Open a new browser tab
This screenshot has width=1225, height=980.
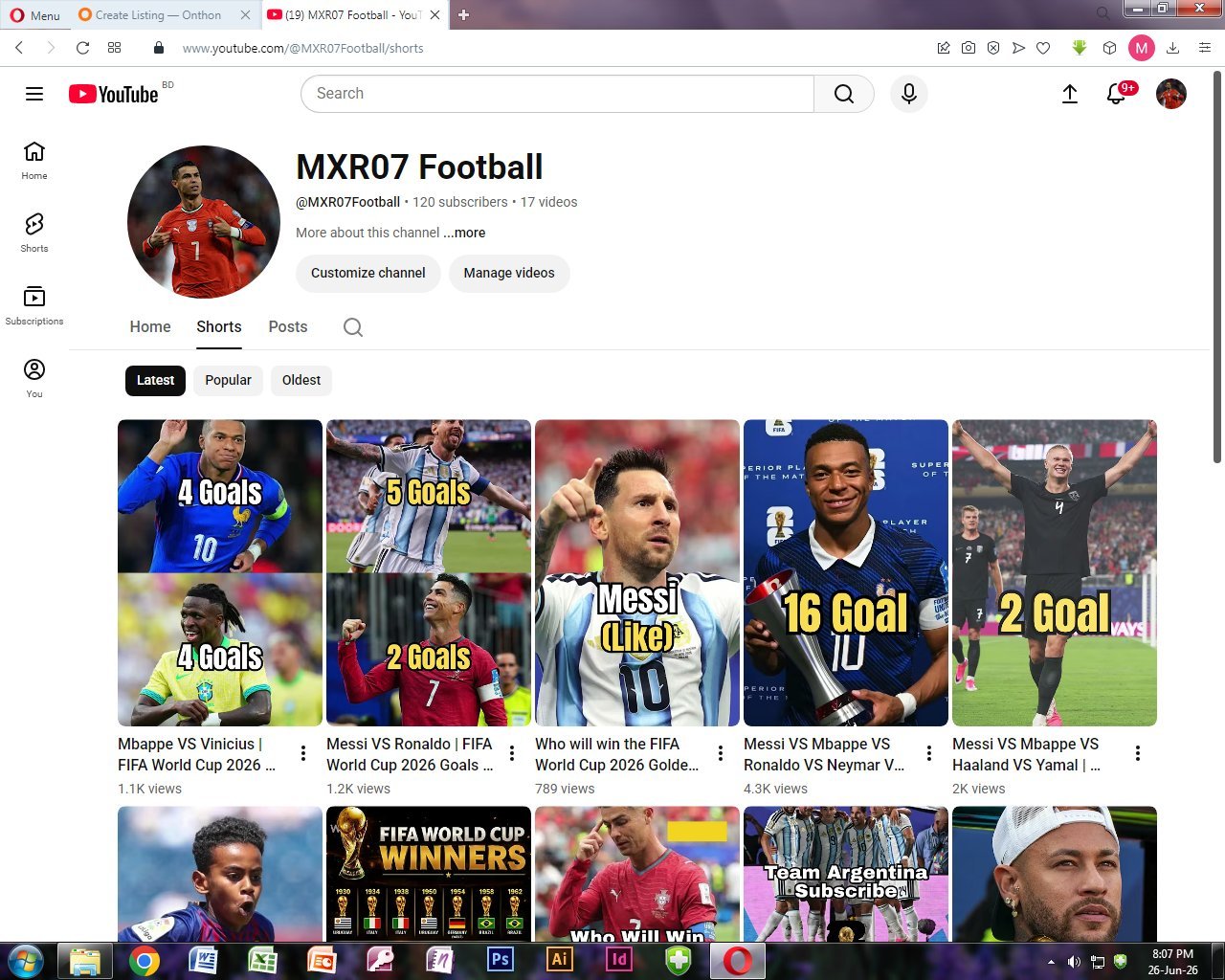click(x=463, y=14)
